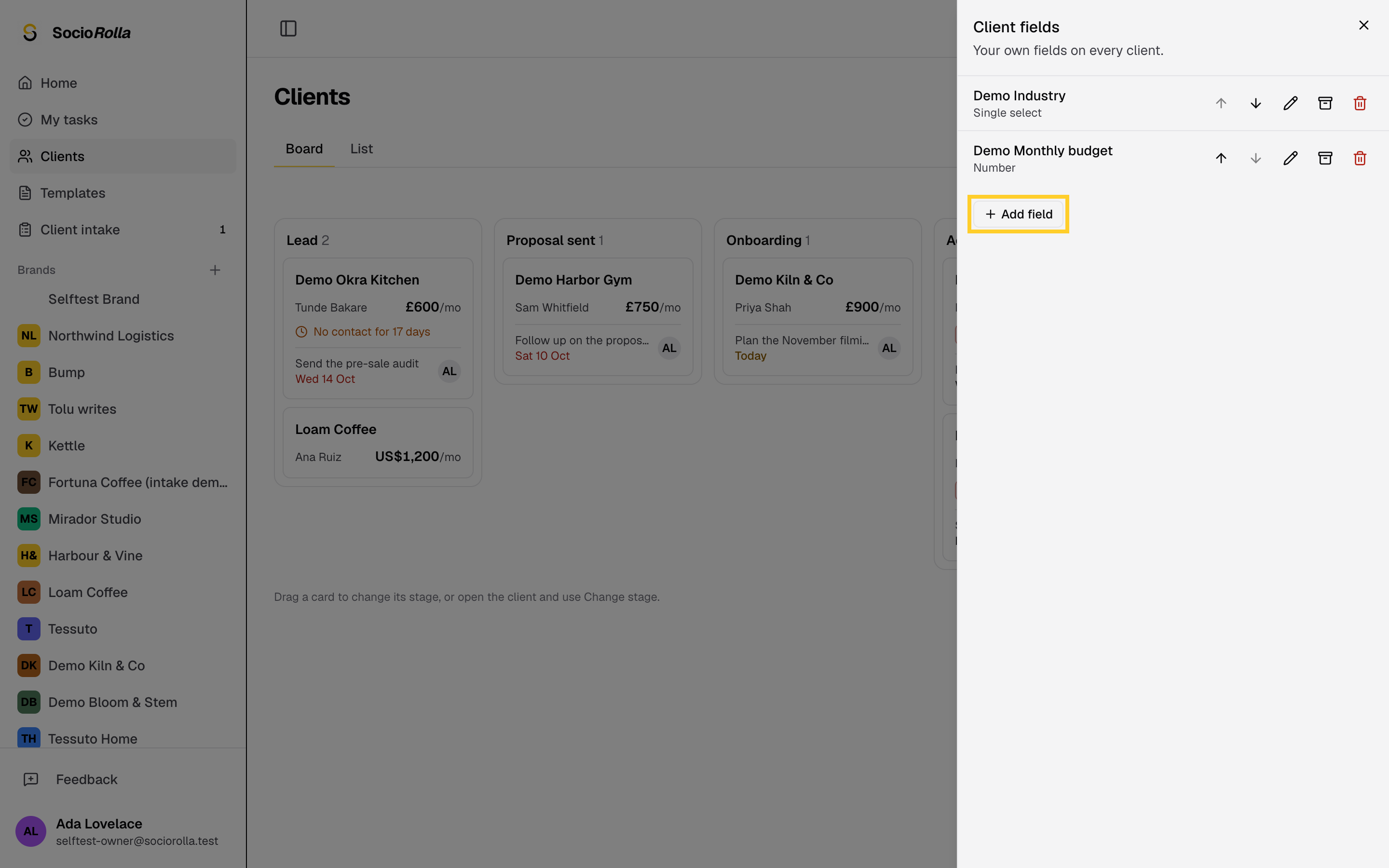This screenshot has width=1389, height=868.
Task: Open Demo Bloom & Stem brand
Action: click(x=123, y=702)
